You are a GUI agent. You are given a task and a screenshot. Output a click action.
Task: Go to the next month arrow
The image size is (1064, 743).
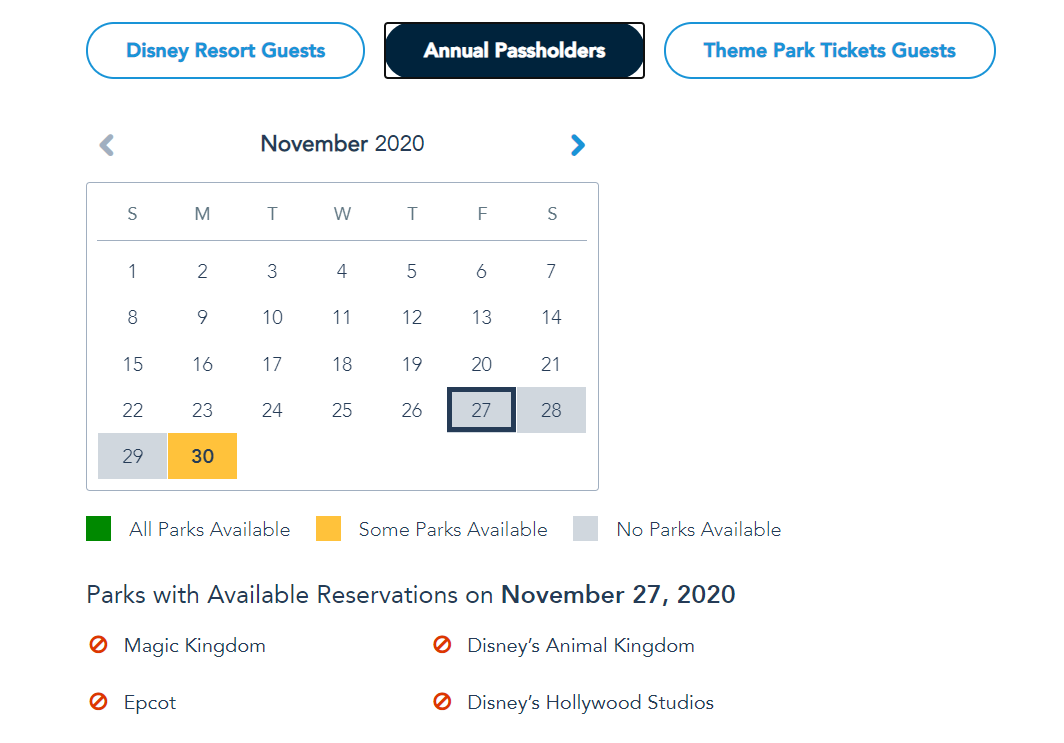(x=577, y=145)
